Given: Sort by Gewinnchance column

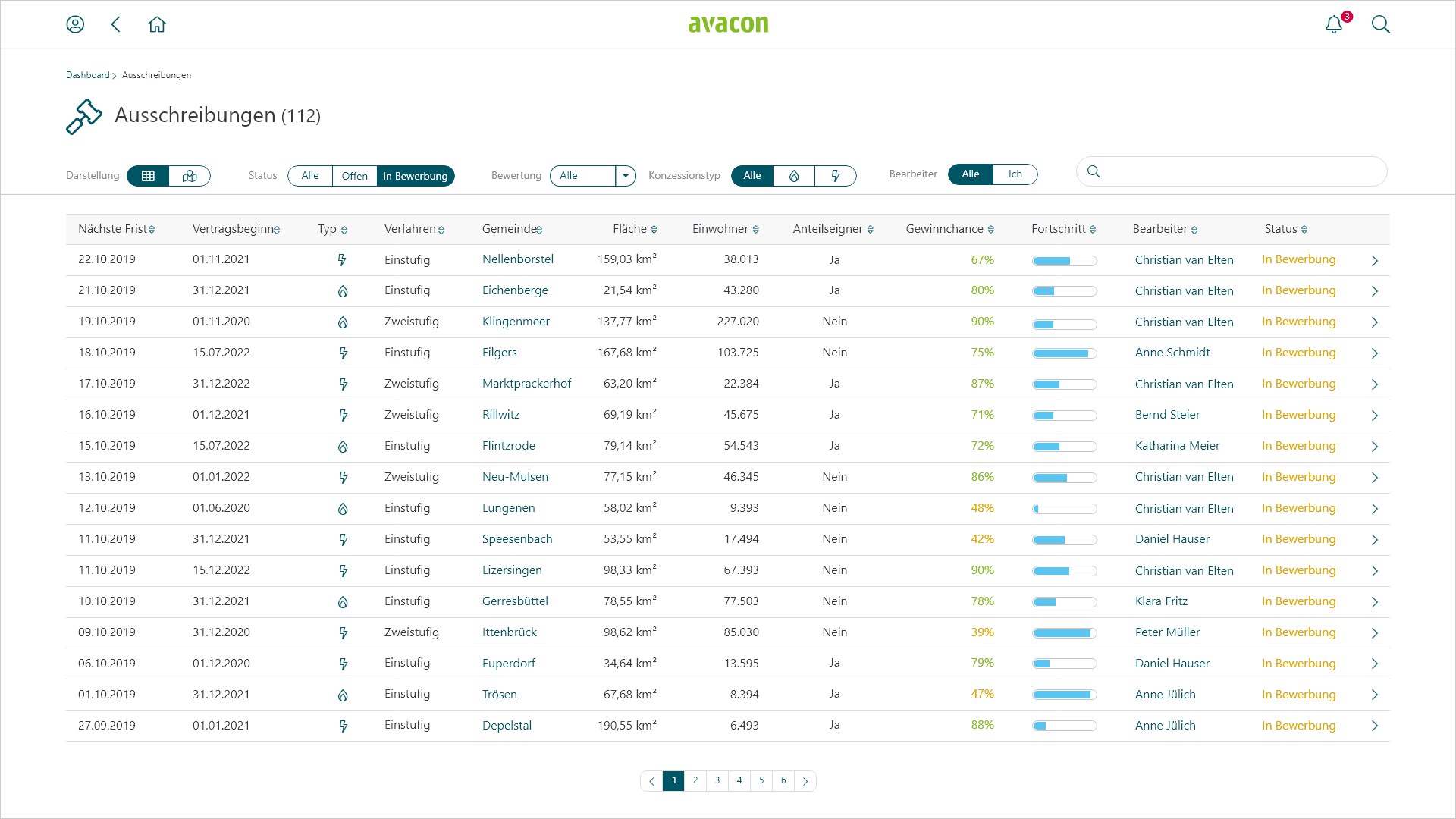Looking at the screenshot, I should coord(949,229).
